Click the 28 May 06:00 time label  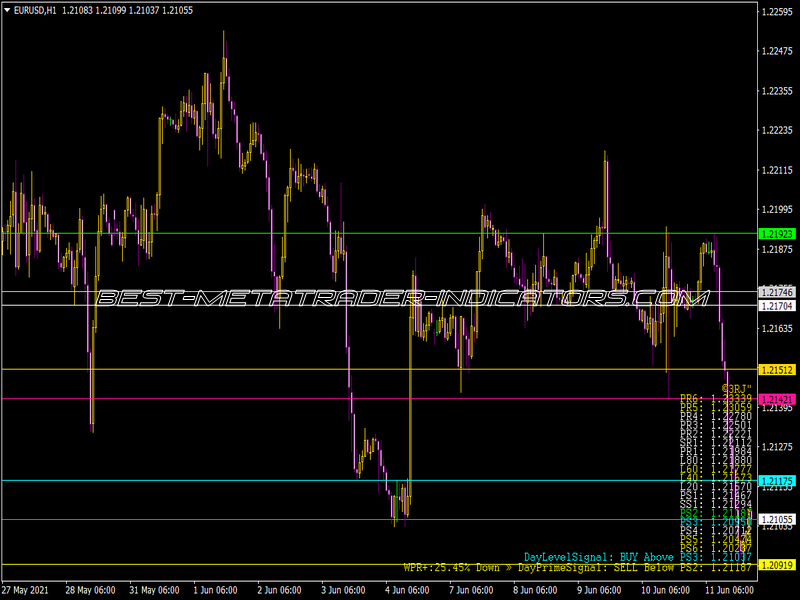(90, 590)
